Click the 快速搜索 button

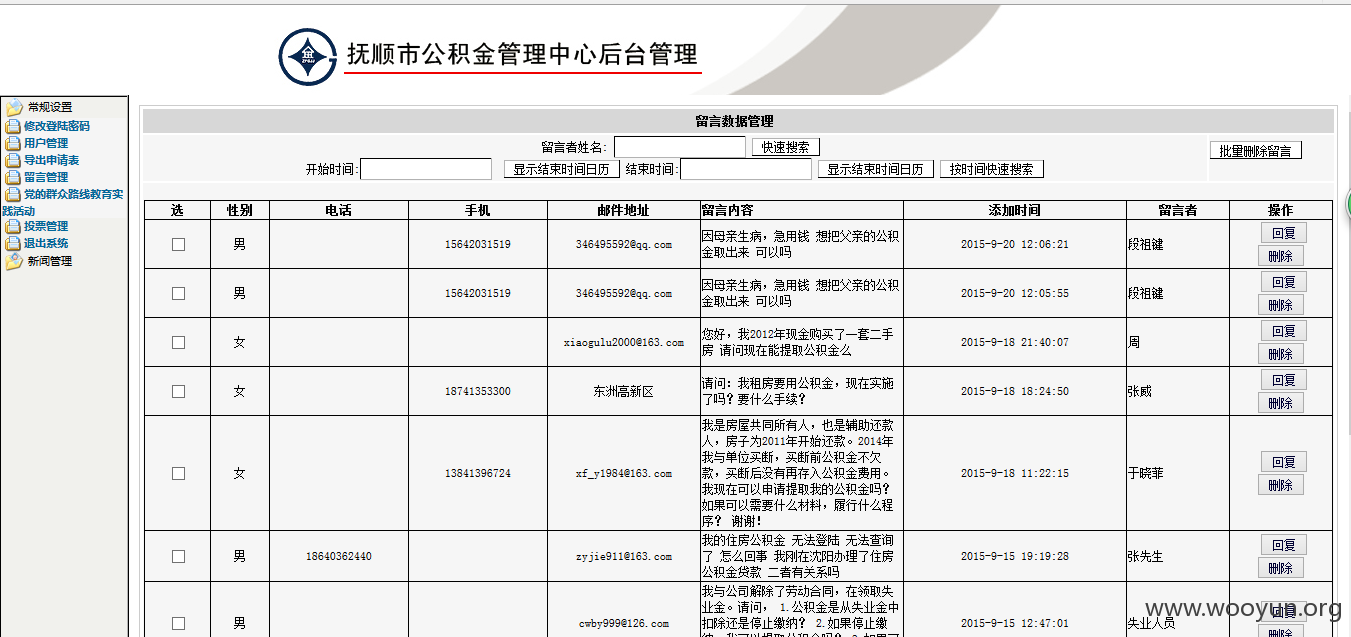(x=786, y=147)
